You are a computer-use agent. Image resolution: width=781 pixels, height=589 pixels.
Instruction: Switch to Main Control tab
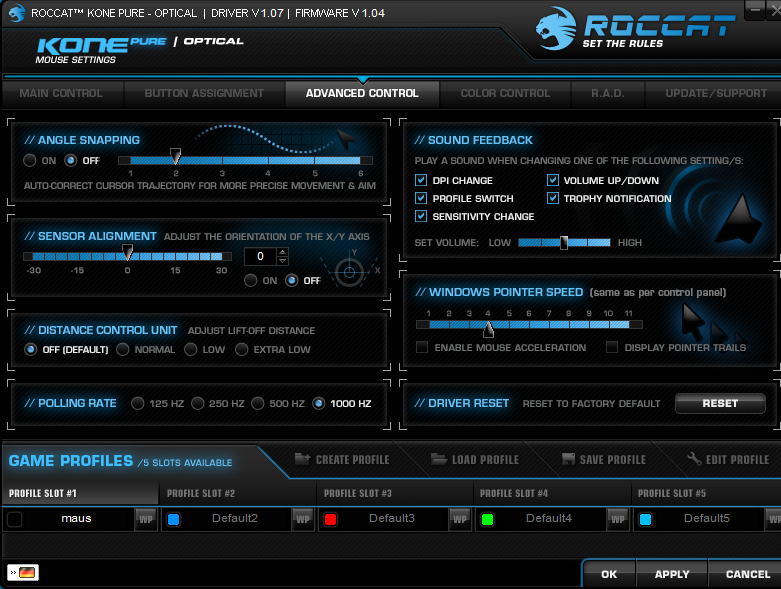pyautogui.click(x=62, y=94)
